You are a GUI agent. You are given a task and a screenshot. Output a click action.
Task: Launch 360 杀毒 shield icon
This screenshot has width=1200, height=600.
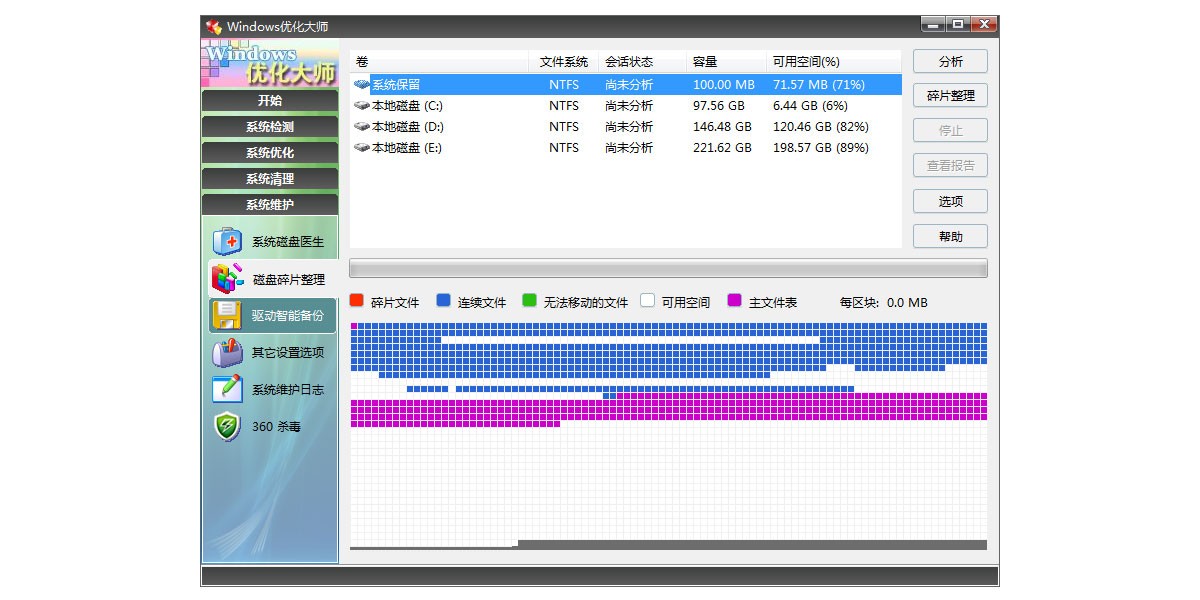tap(227, 426)
